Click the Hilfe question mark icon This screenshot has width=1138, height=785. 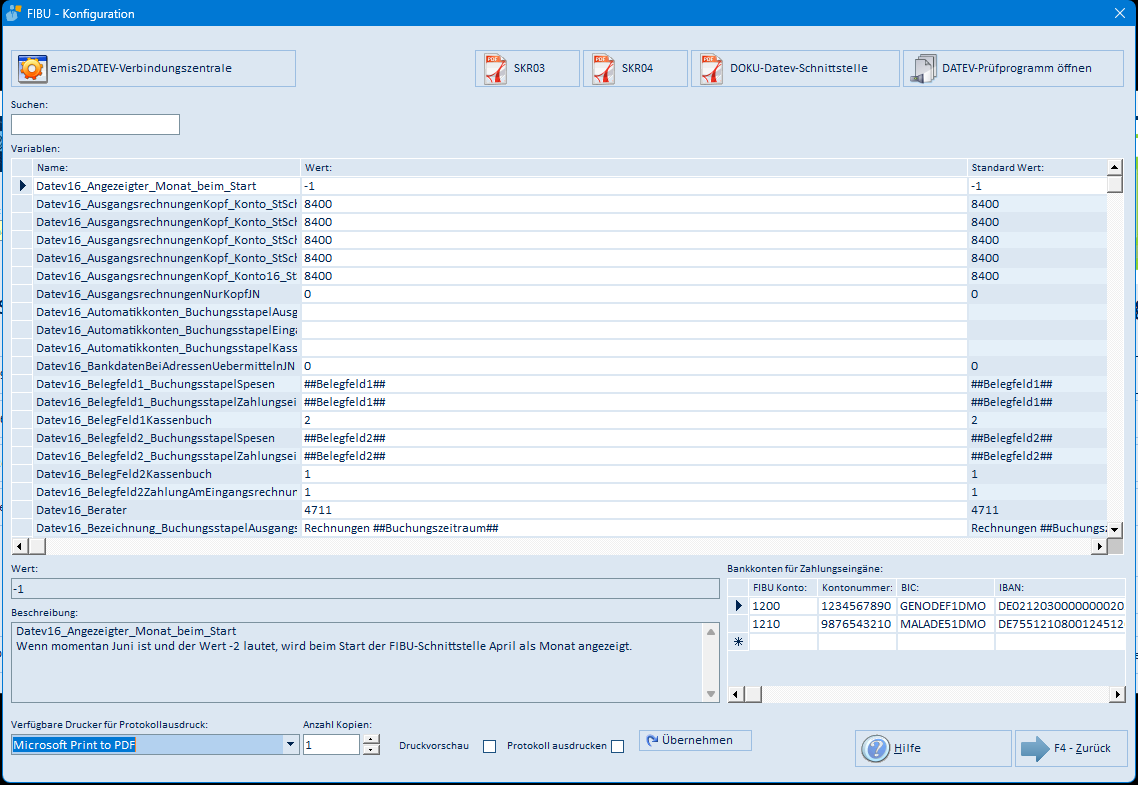[x=875, y=748]
